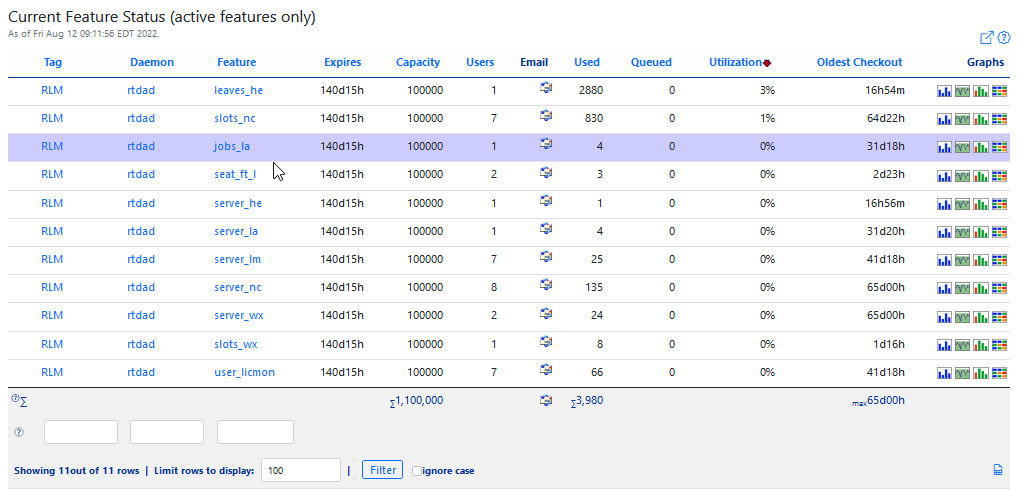Click email icon in server_nc row

coord(546,285)
